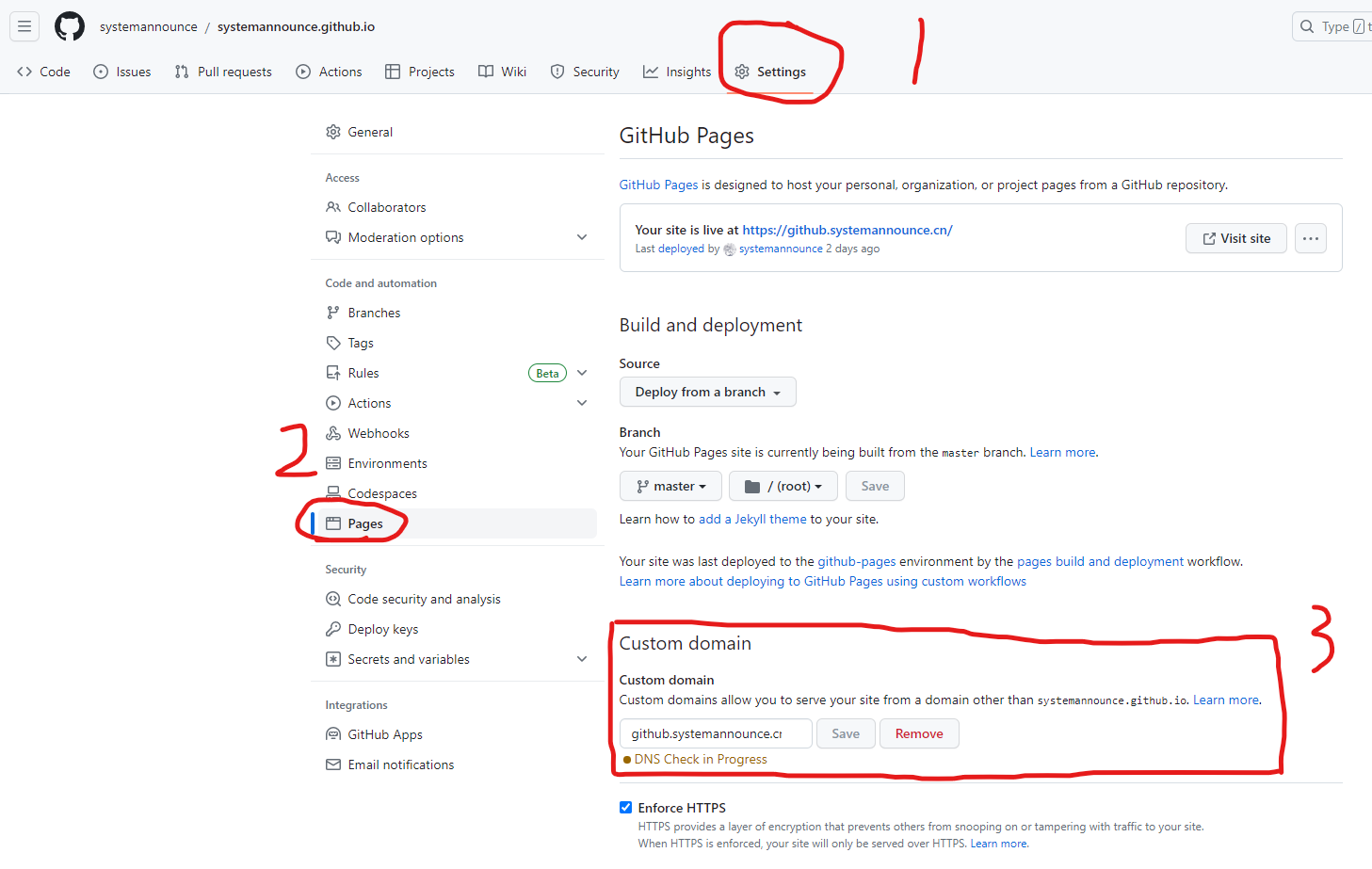Select the Settings tab

tap(770, 72)
